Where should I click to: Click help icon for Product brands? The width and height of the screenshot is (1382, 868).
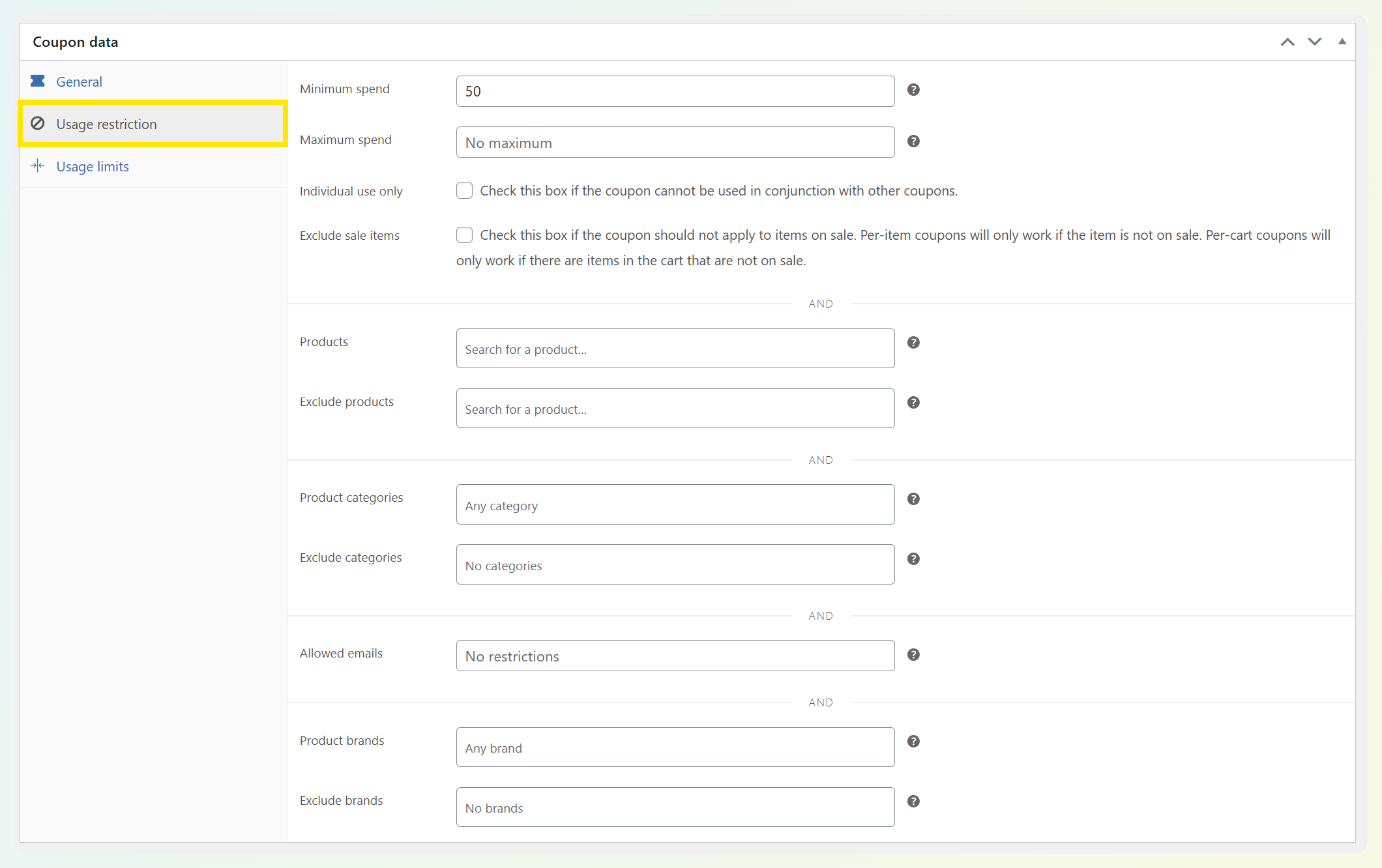pyautogui.click(x=913, y=742)
